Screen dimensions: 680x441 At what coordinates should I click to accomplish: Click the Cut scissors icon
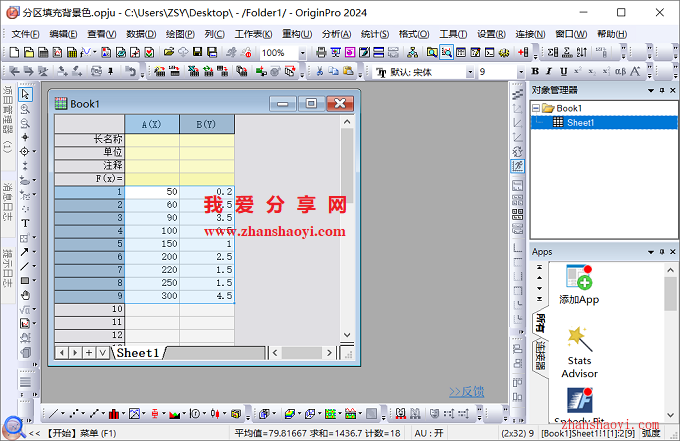tap(320, 72)
